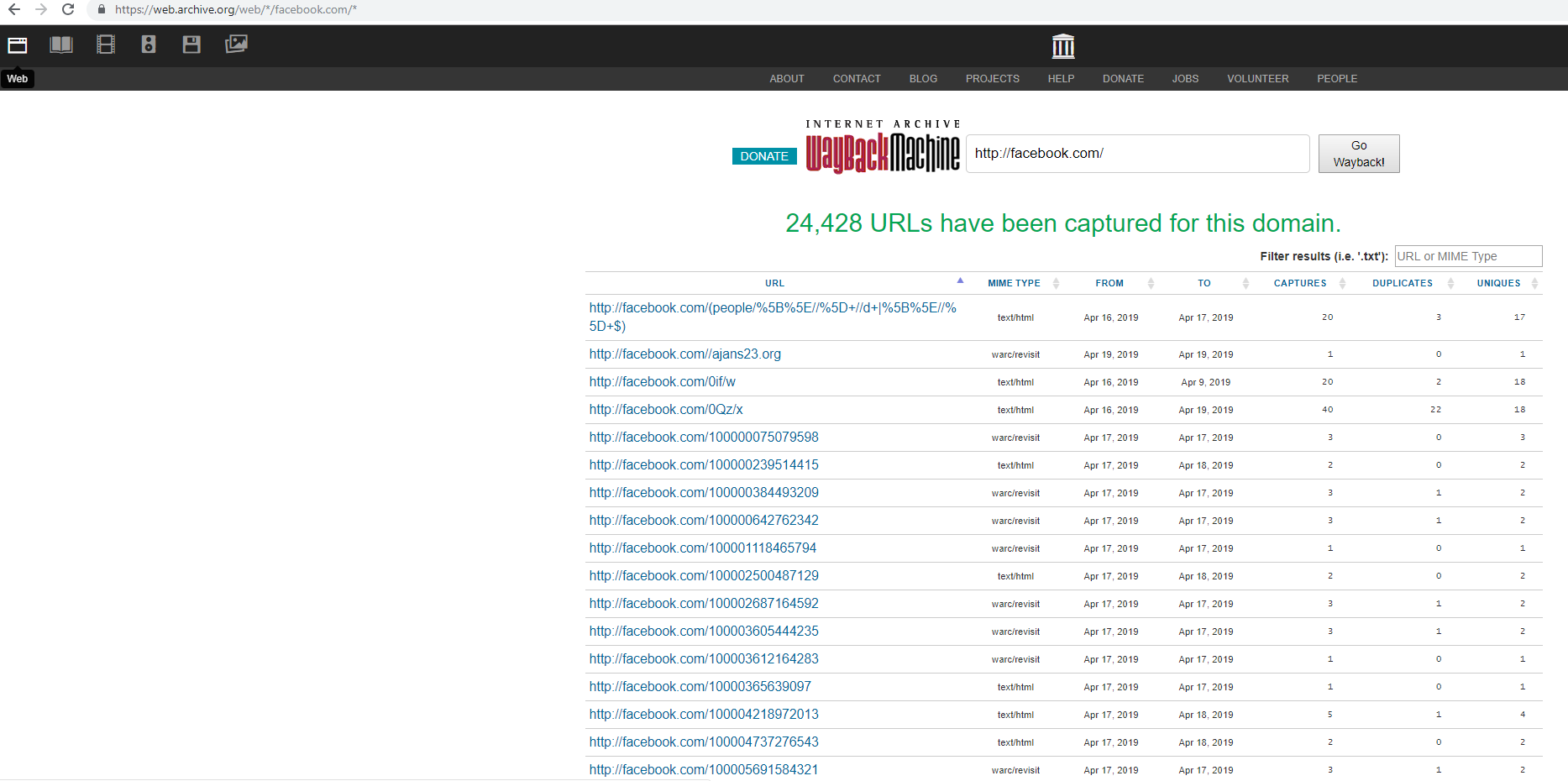Open the JOBS menu item
The width and height of the screenshot is (1568, 781).
point(1185,79)
